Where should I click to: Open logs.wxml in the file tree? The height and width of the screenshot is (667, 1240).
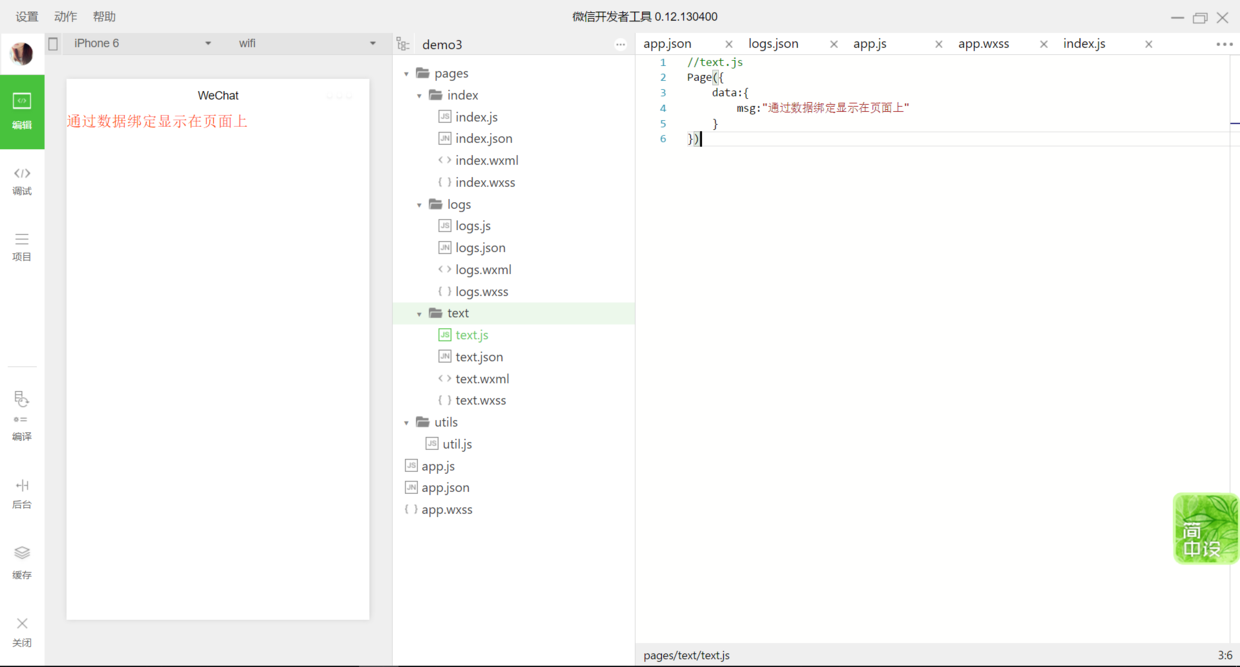click(x=483, y=270)
